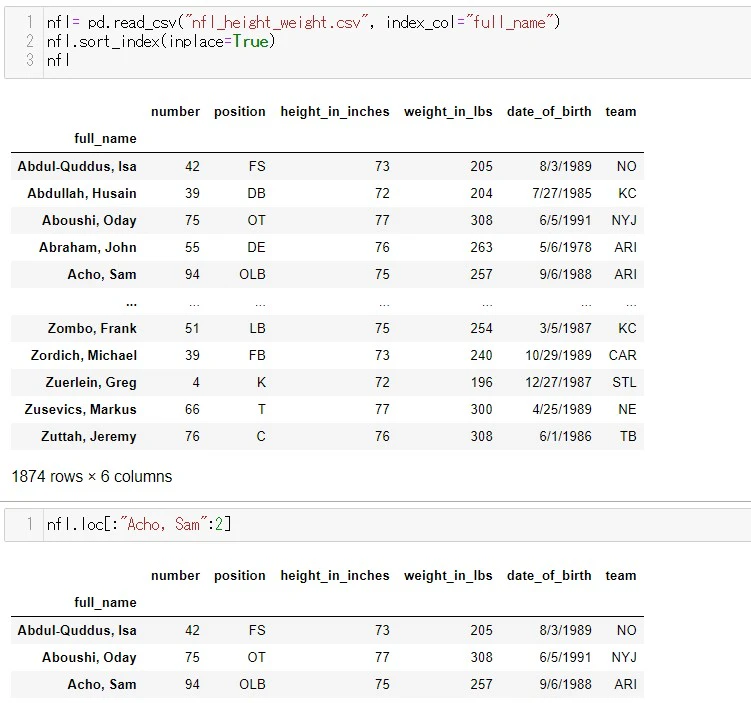Click weight cell '263'
The width and height of the screenshot is (751, 703).
click(x=481, y=247)
